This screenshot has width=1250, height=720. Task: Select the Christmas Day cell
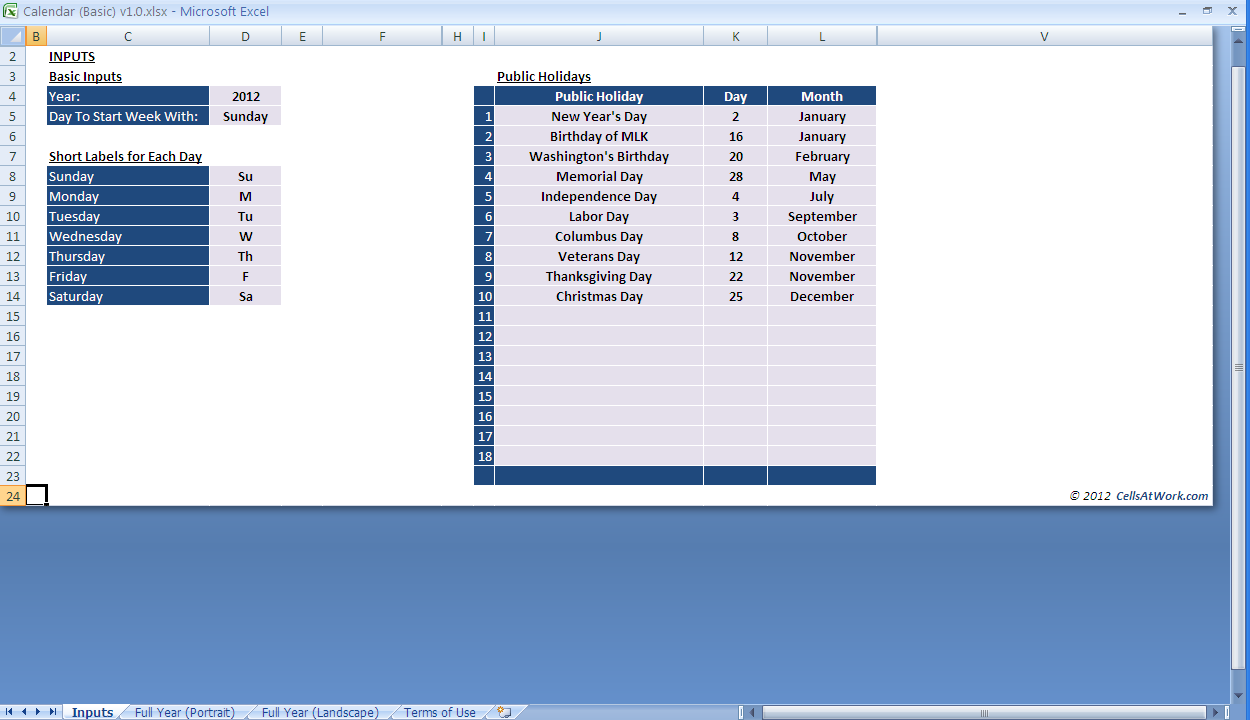[599, 296]
